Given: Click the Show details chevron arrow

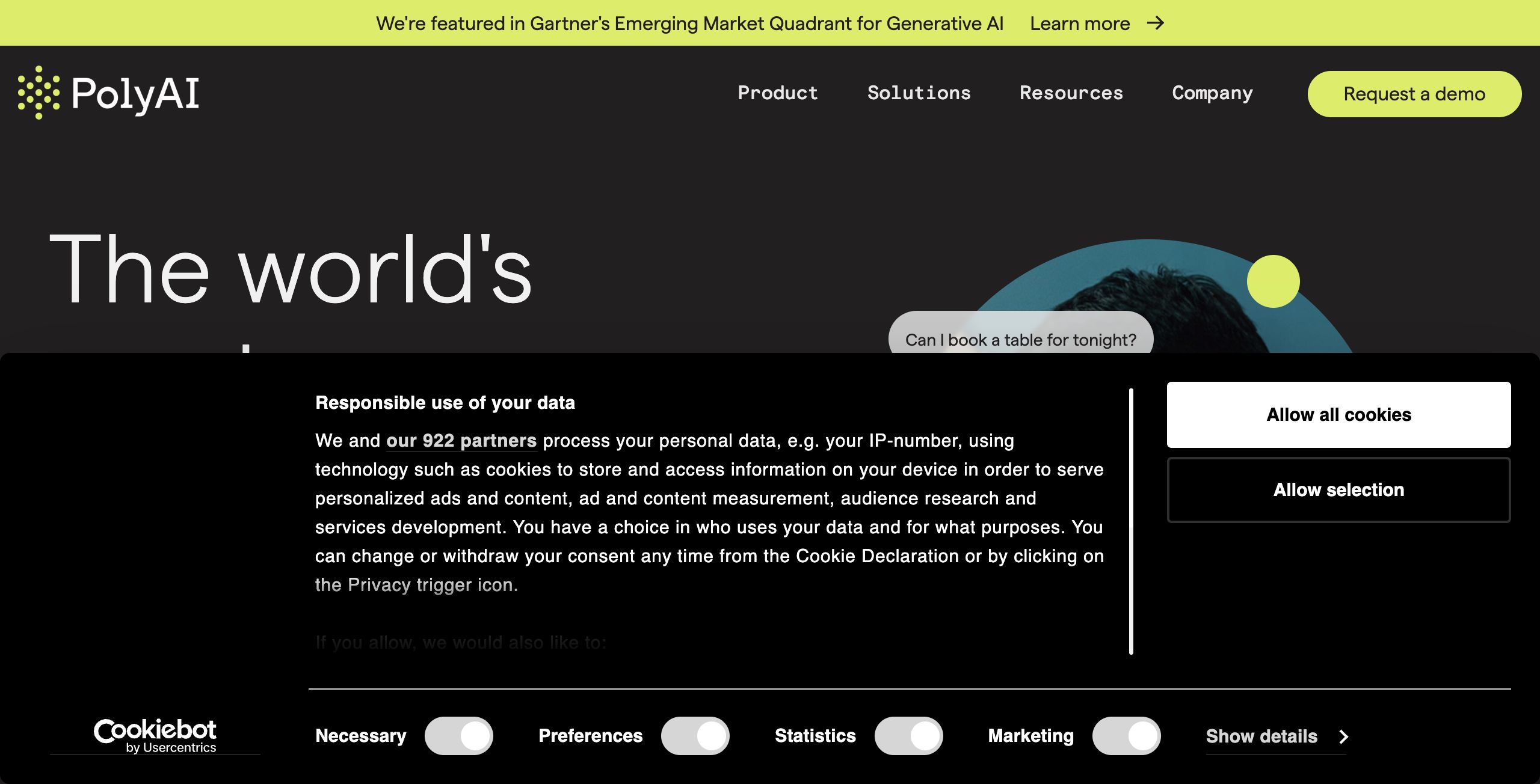Looking at the screenshot, I should [x=1343, y=737].
